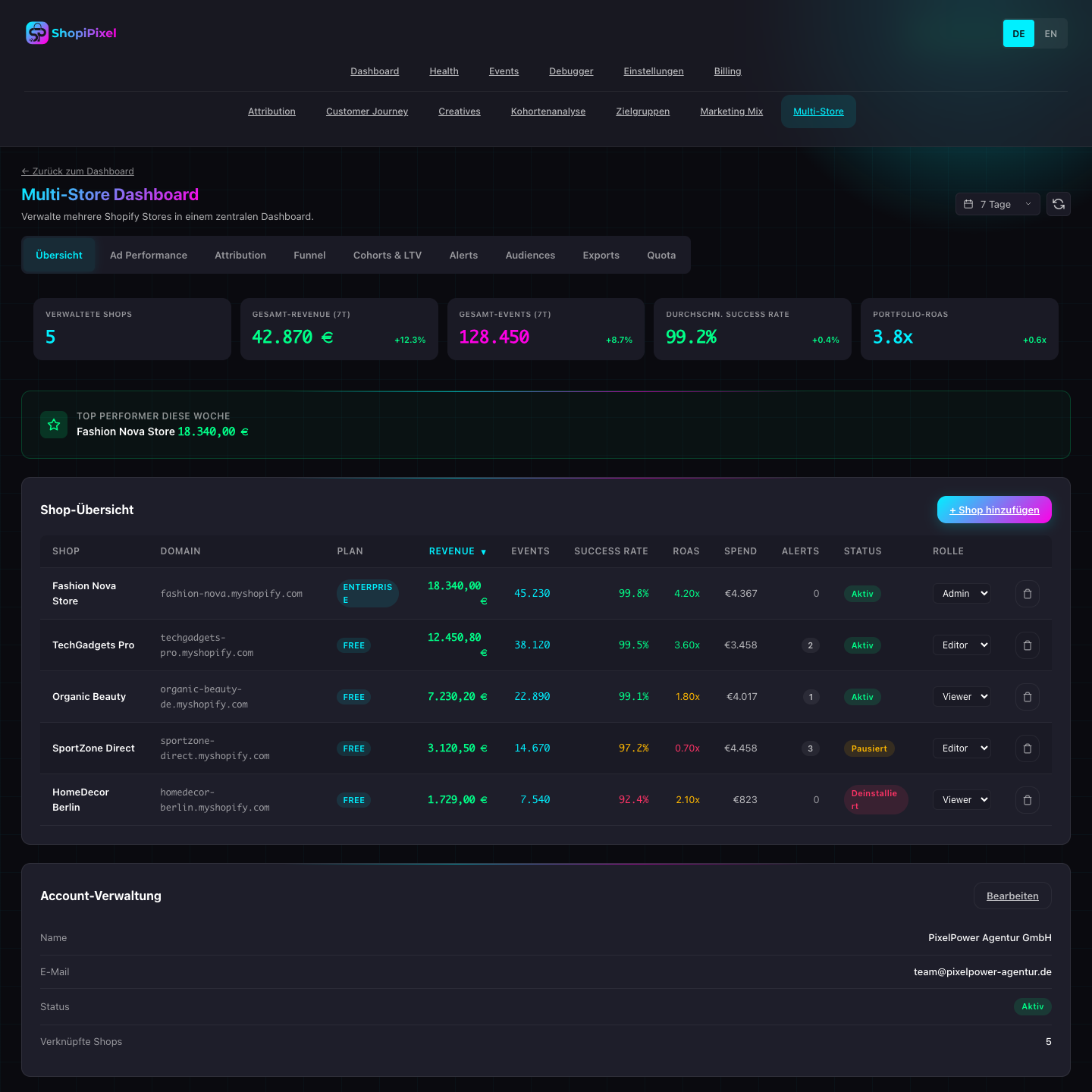1092x1092 pixels.
Task: Click the Bearbeiten button in Account-Verwaltung
Action: point(1012,896)
